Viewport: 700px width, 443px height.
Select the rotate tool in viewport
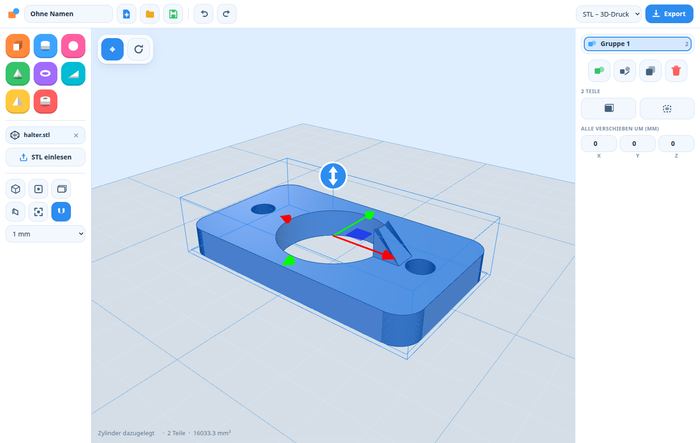[138, 49]
